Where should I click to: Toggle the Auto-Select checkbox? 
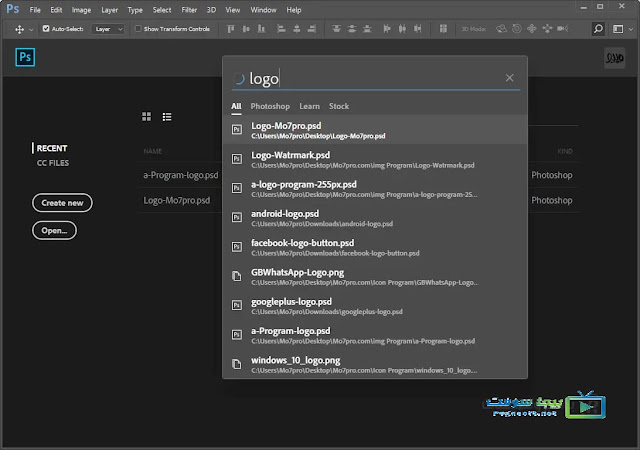point(46,29)
